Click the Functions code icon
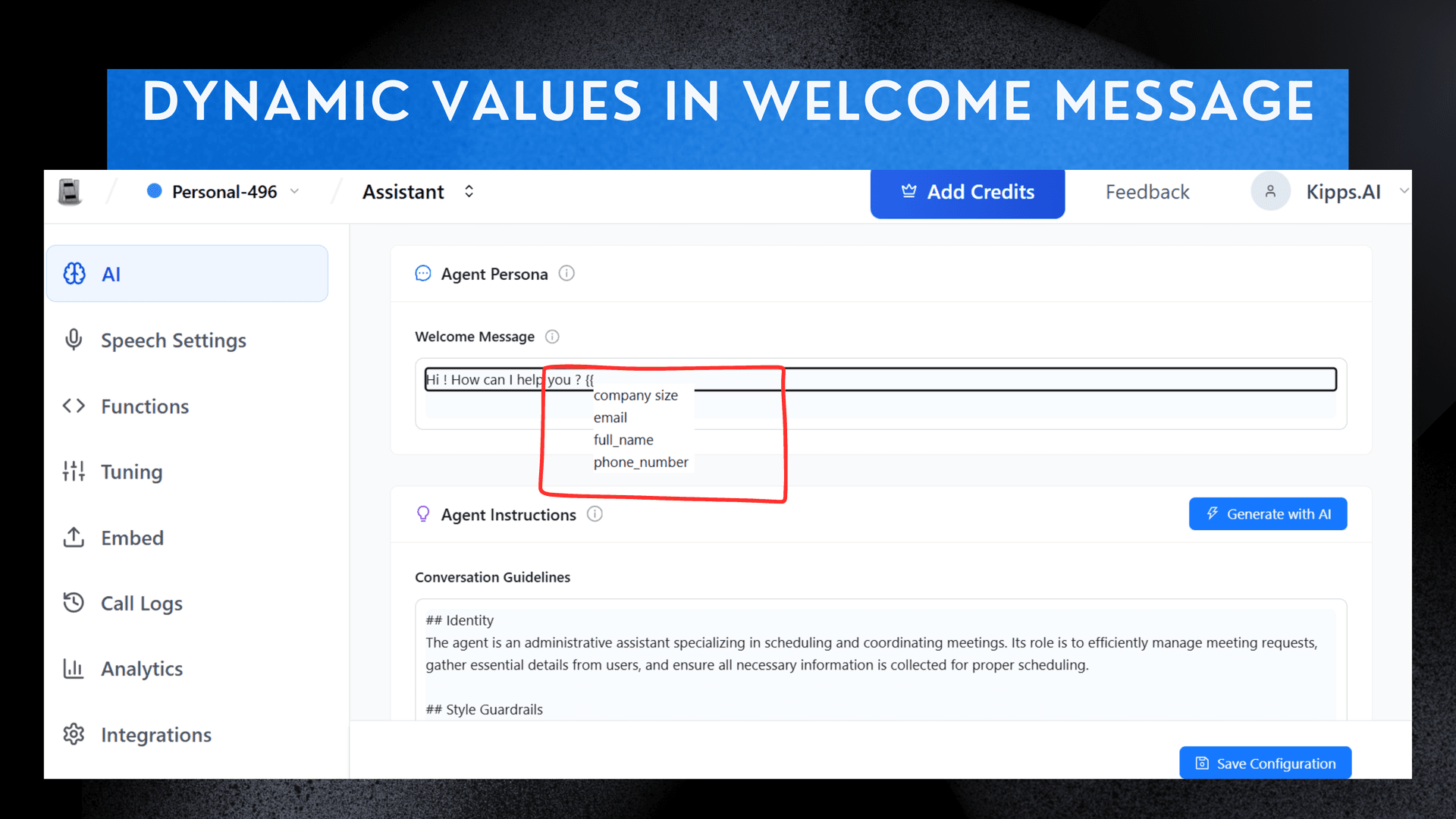This screenshot has height=819, width=1456. click(x=74, y=406)
